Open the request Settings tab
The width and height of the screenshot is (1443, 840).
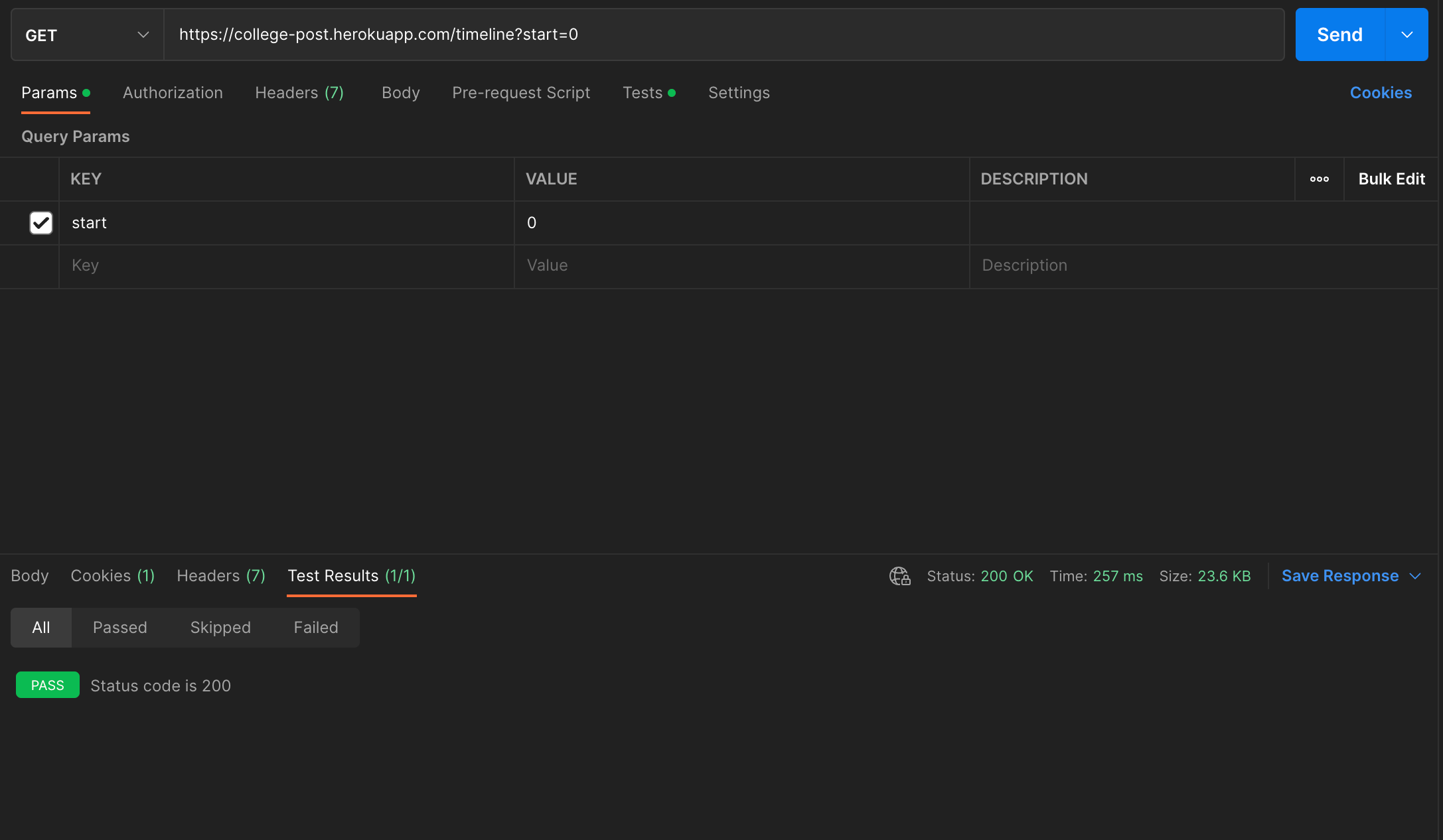coord(739,93)
